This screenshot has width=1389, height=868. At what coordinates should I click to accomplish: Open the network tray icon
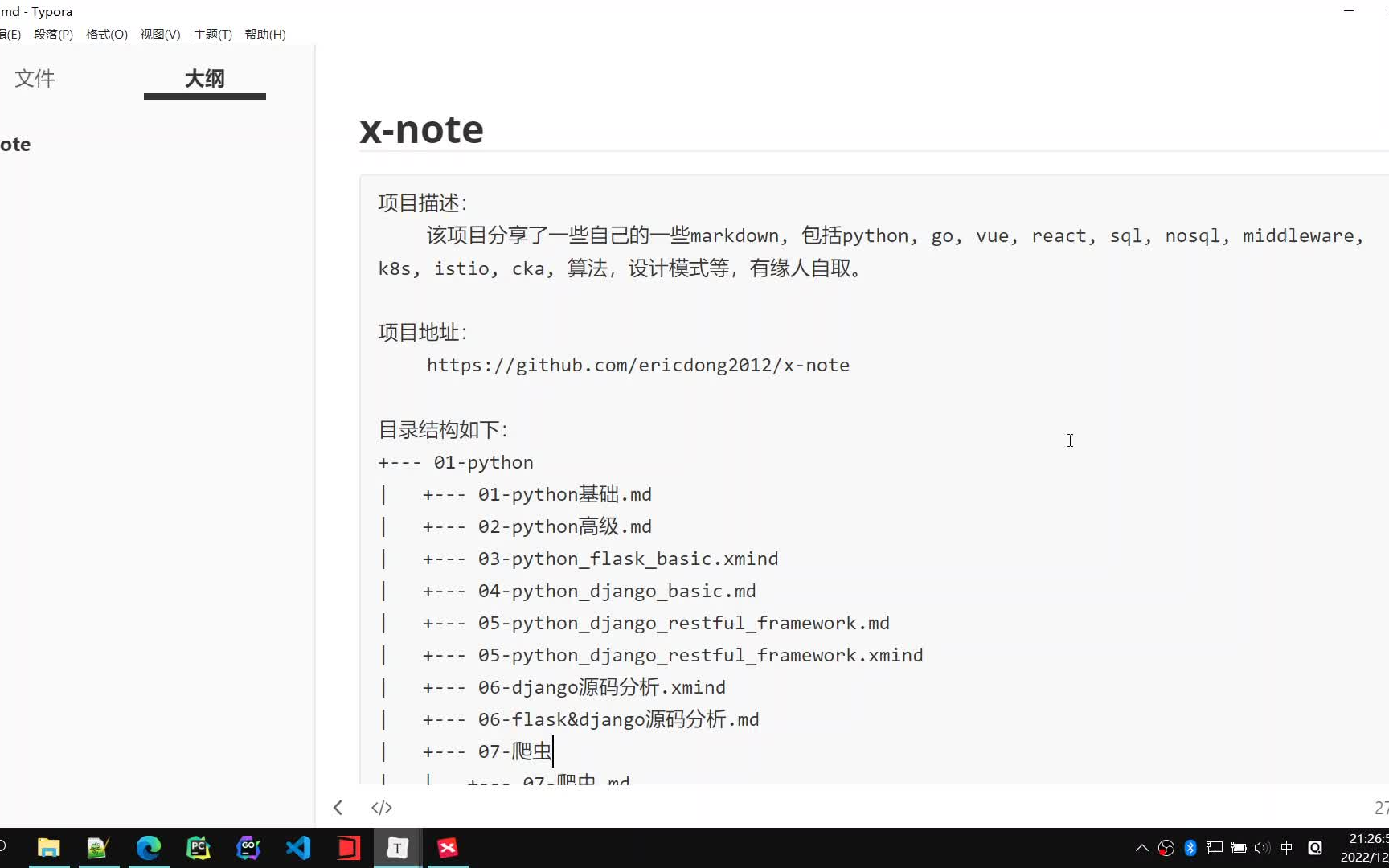point(1215,848)
